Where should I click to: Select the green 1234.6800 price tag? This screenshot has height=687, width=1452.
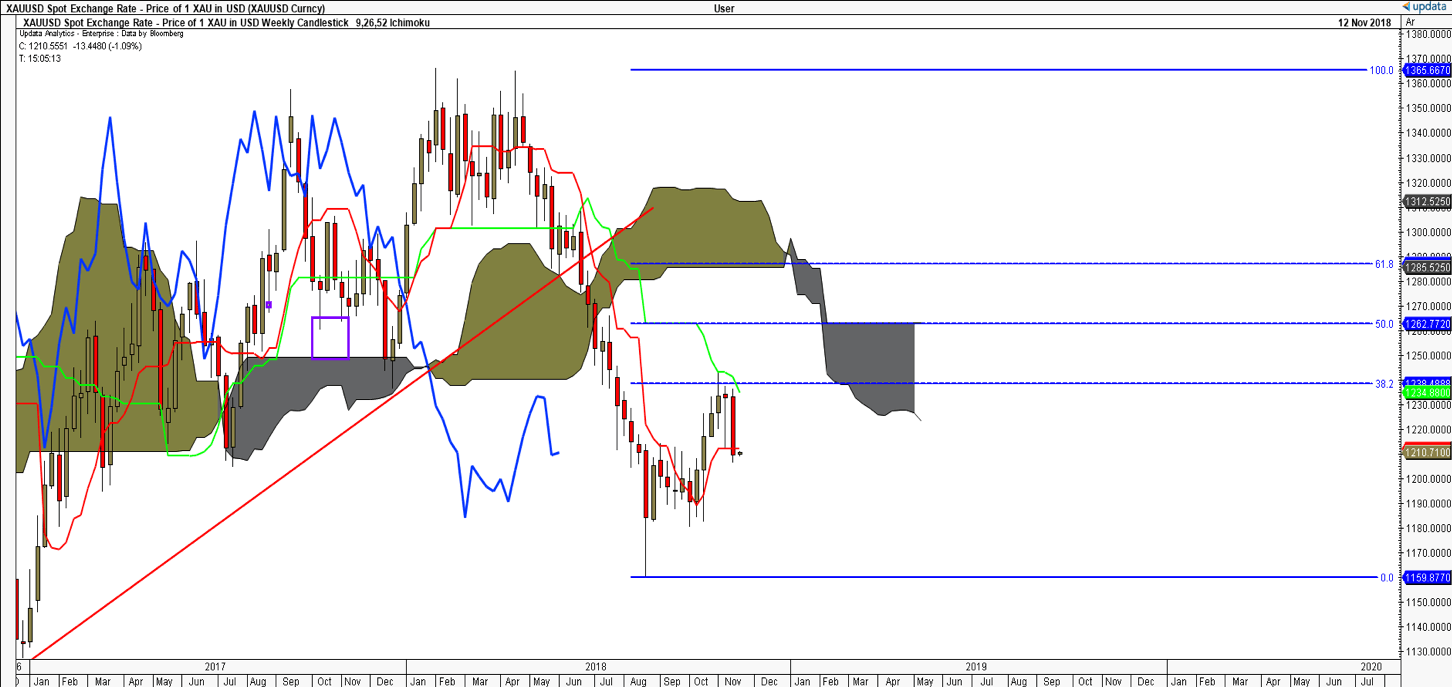1428,393
